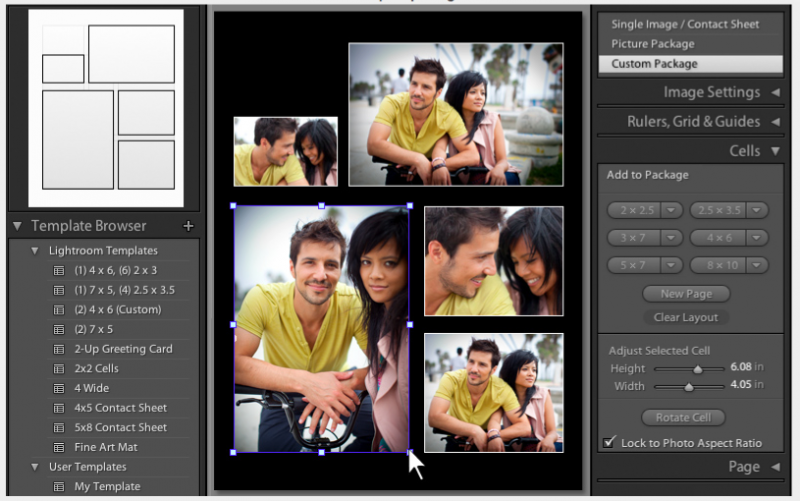Switch to Picture Package layout style
Screen dimensions: 800x501
(x=653, y=44)
